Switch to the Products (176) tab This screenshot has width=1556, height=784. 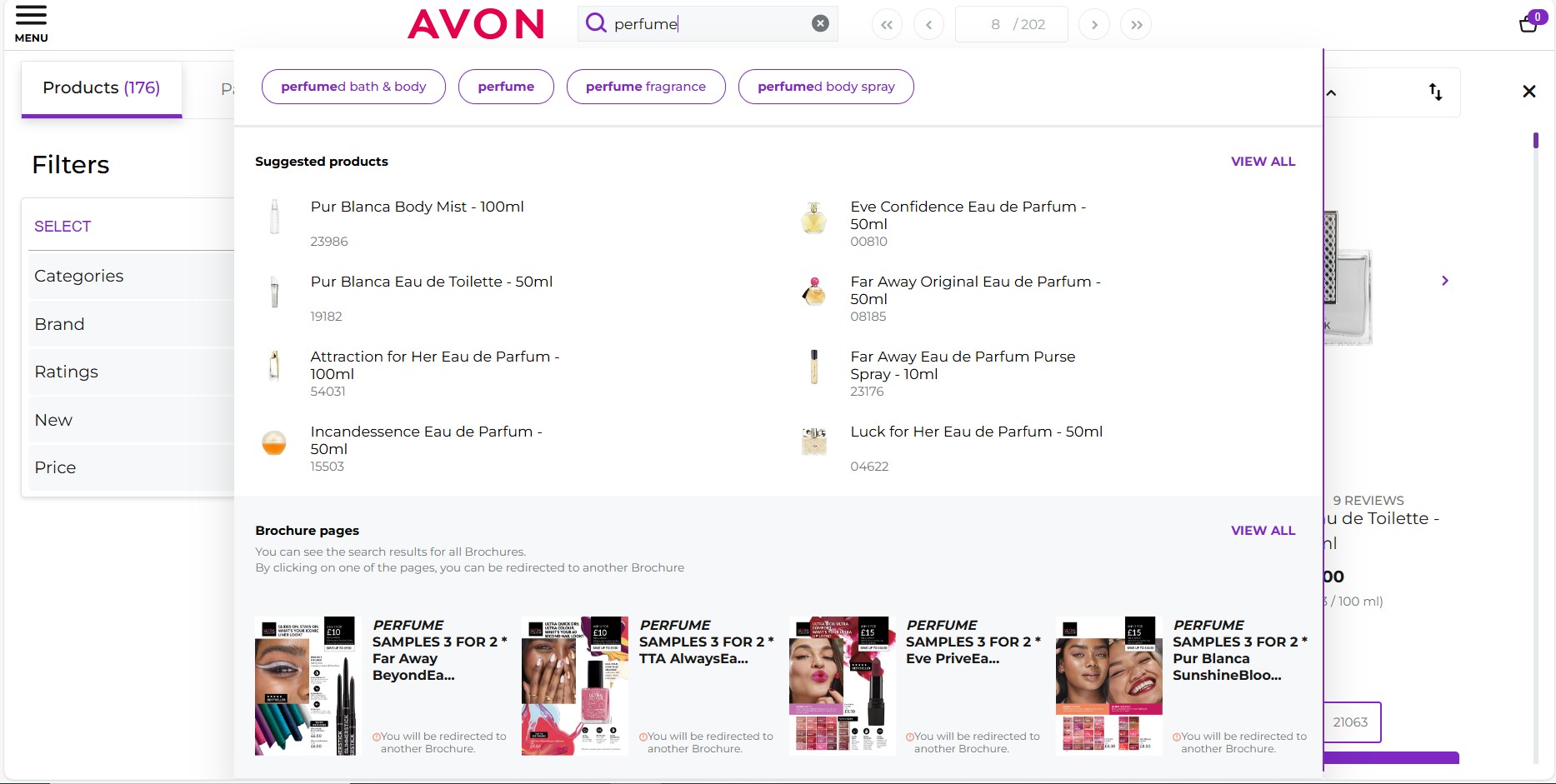pos(100,87)
